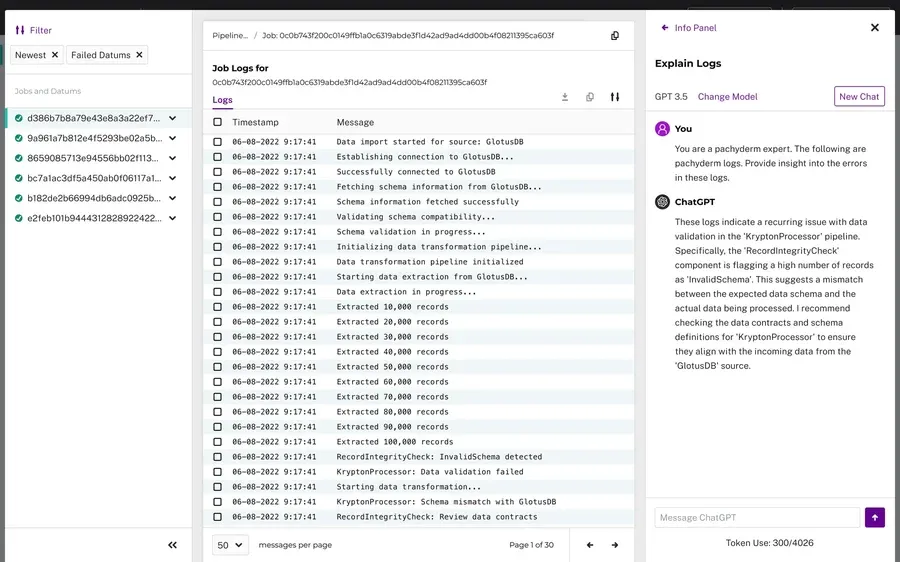Image resolution: width=900 pixels, height=562 pixels.
Task: Check the 'Successfully connected to GlotusDB' row
Action: pos(218,172)
